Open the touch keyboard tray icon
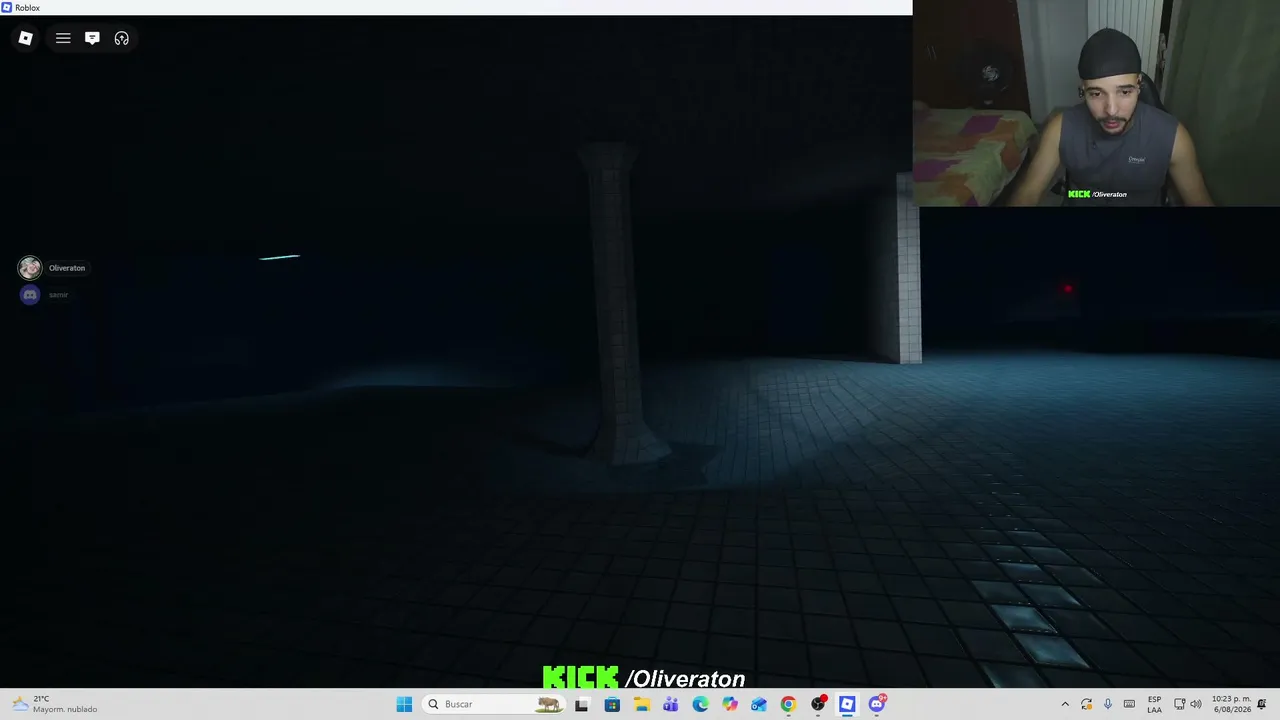The width and height of the screenshot is (1280, 720). pos(1129,704)
